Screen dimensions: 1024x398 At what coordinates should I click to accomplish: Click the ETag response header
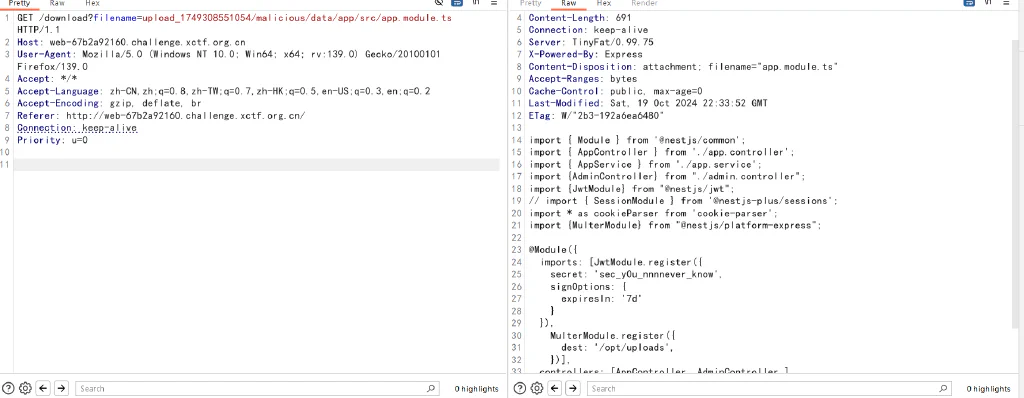pyautogui.click(x=596, y=116)
